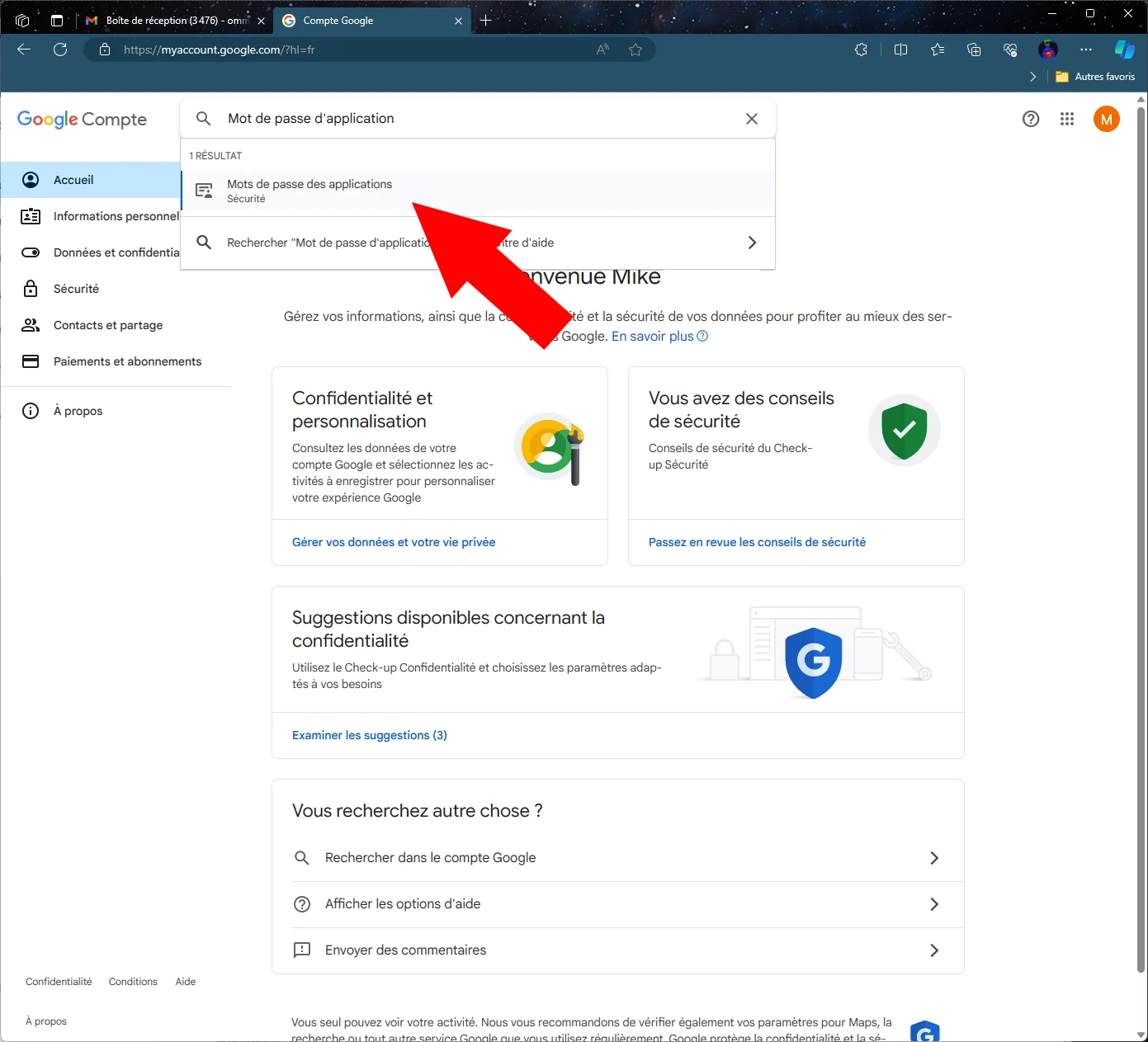Click the Aide footer link
Viewport: 1148px width, 1042px height.
click(186, 982)
